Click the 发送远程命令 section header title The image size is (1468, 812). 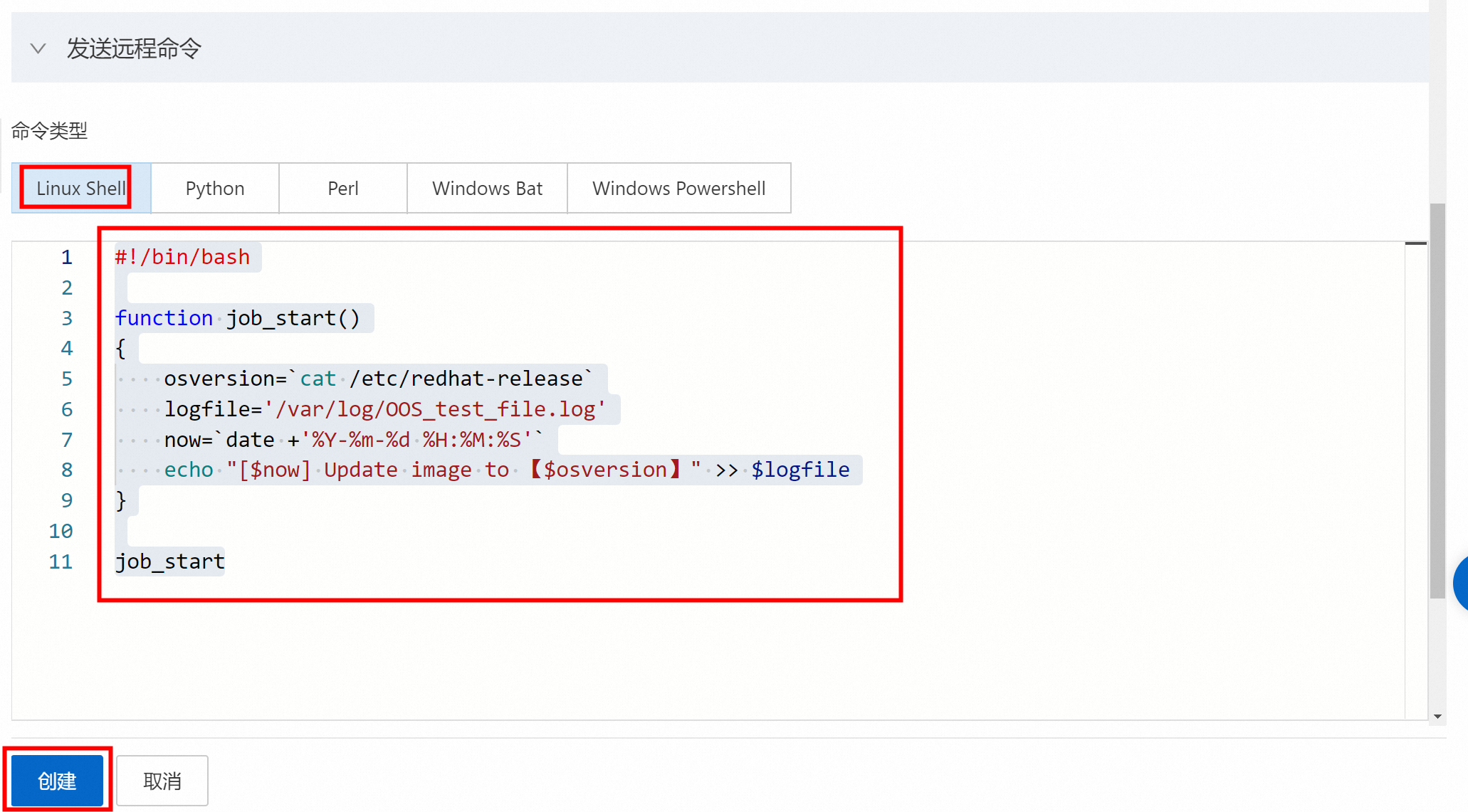pyautogui.click(x=134, y=48)
